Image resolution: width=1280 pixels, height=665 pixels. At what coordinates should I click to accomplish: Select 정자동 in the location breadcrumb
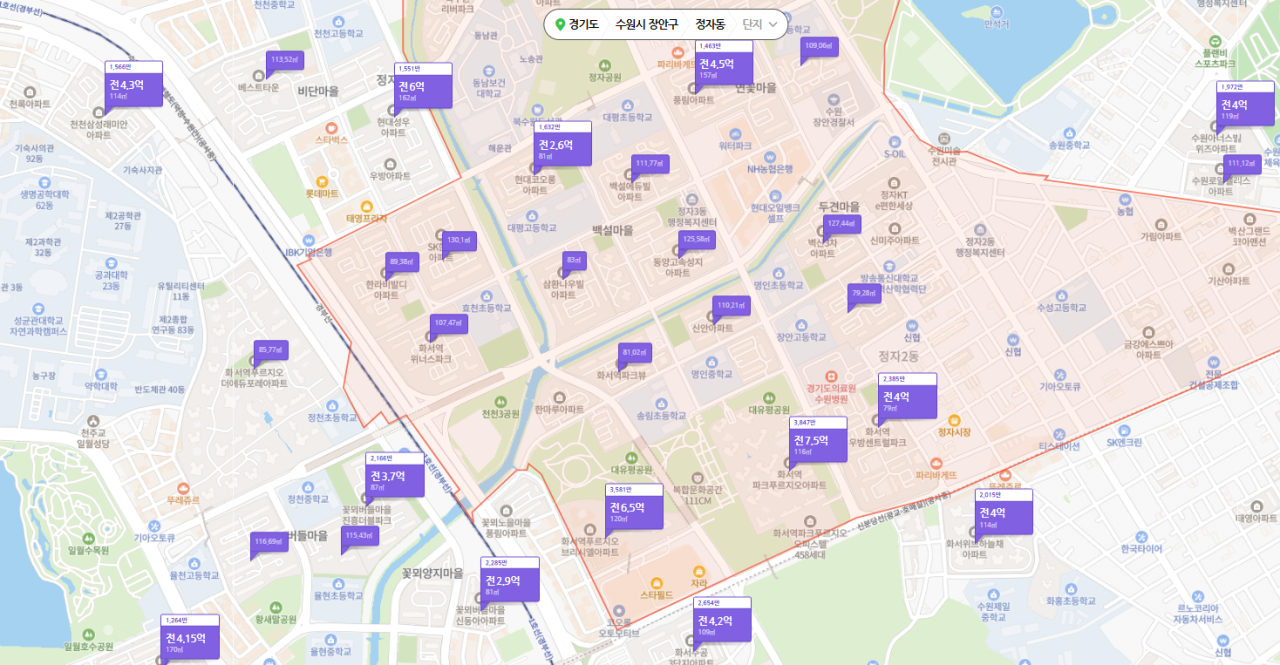pos(710,24)
